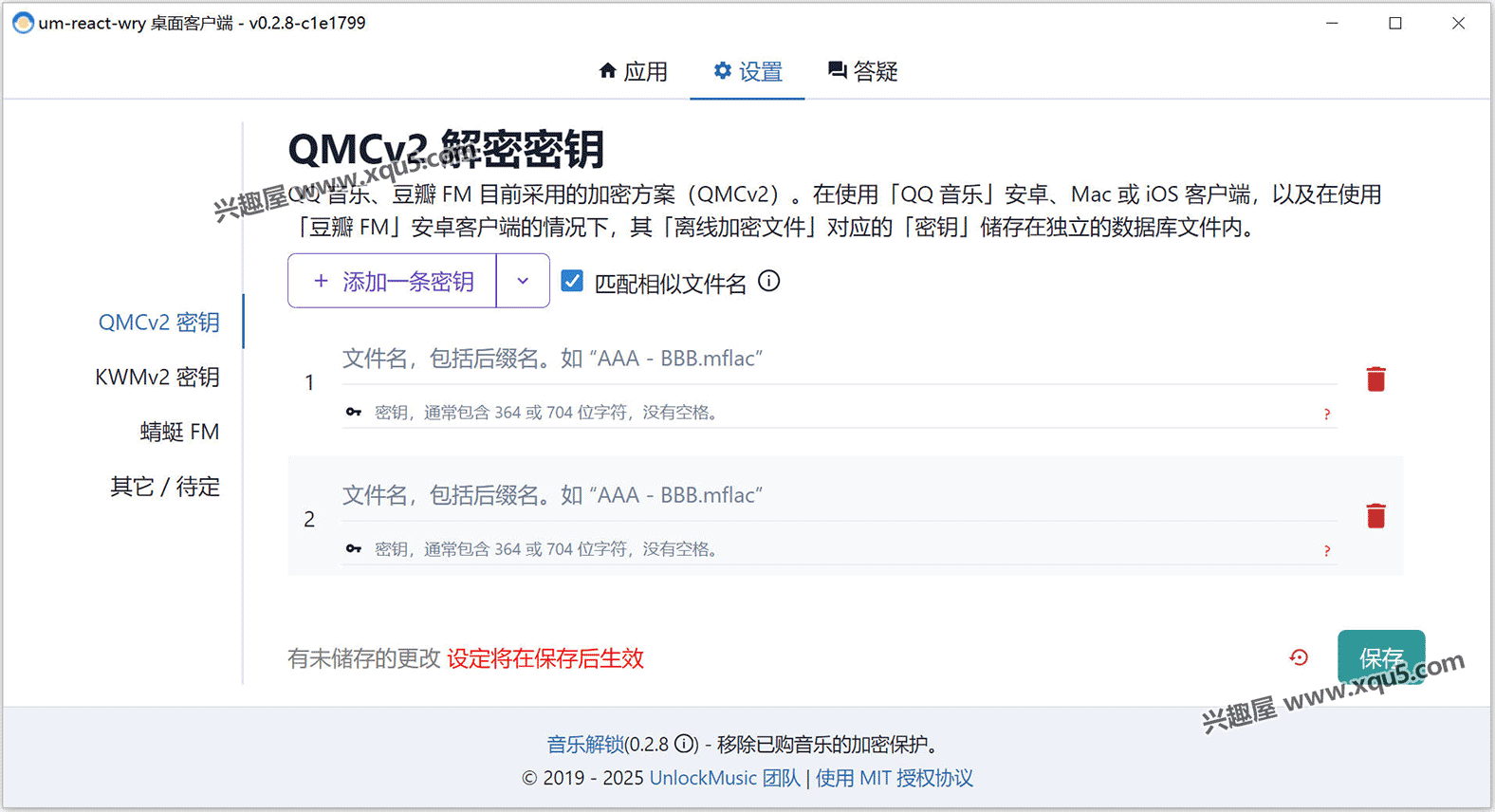The height and width of the screenshot is (812, 1495).
Task: Open 其它 / 待定 settings section
Action: pos(165,487)
